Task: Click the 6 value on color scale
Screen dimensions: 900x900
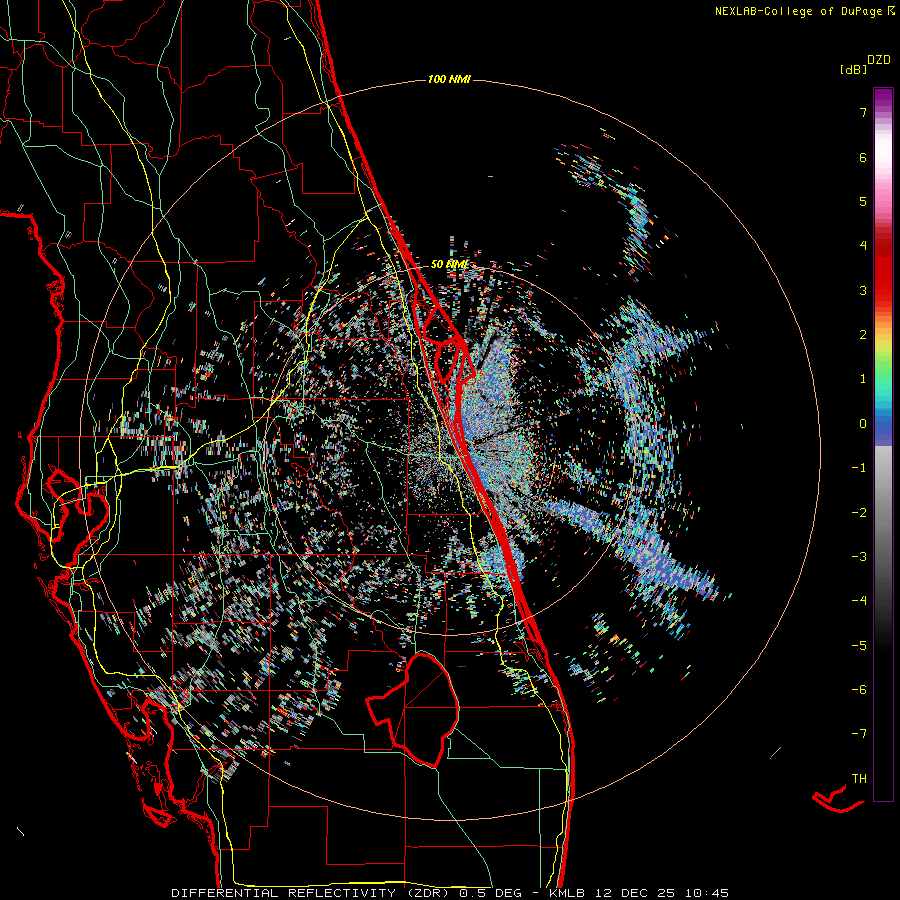Action: tap(863, 157)
